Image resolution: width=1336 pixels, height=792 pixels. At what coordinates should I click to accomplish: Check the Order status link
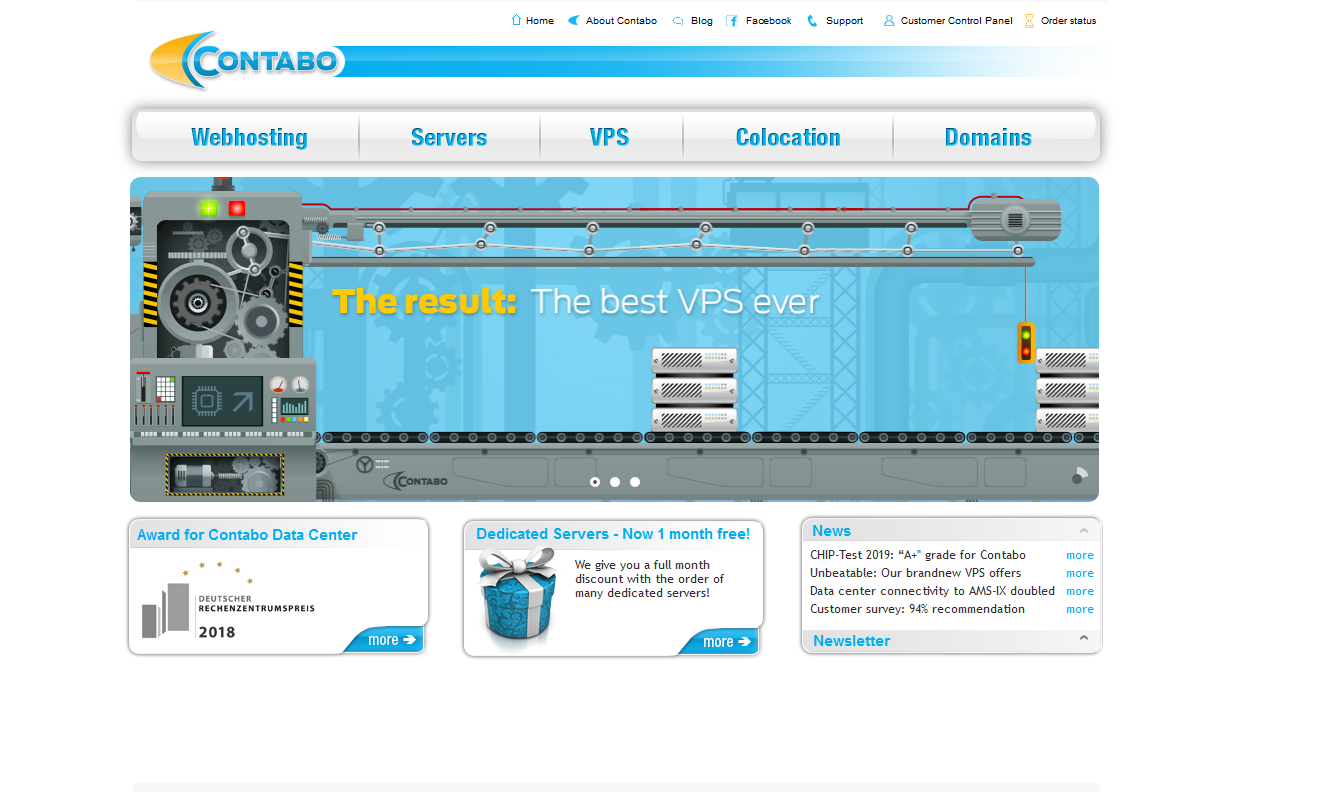coord(1069,21)
